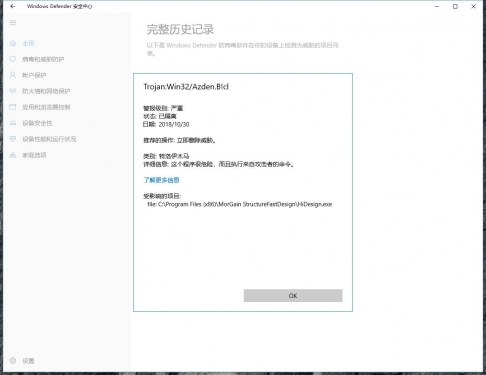Click the Home (主页) house icon
This screenshot has width=486, height=375.
[x=13, y=43]
